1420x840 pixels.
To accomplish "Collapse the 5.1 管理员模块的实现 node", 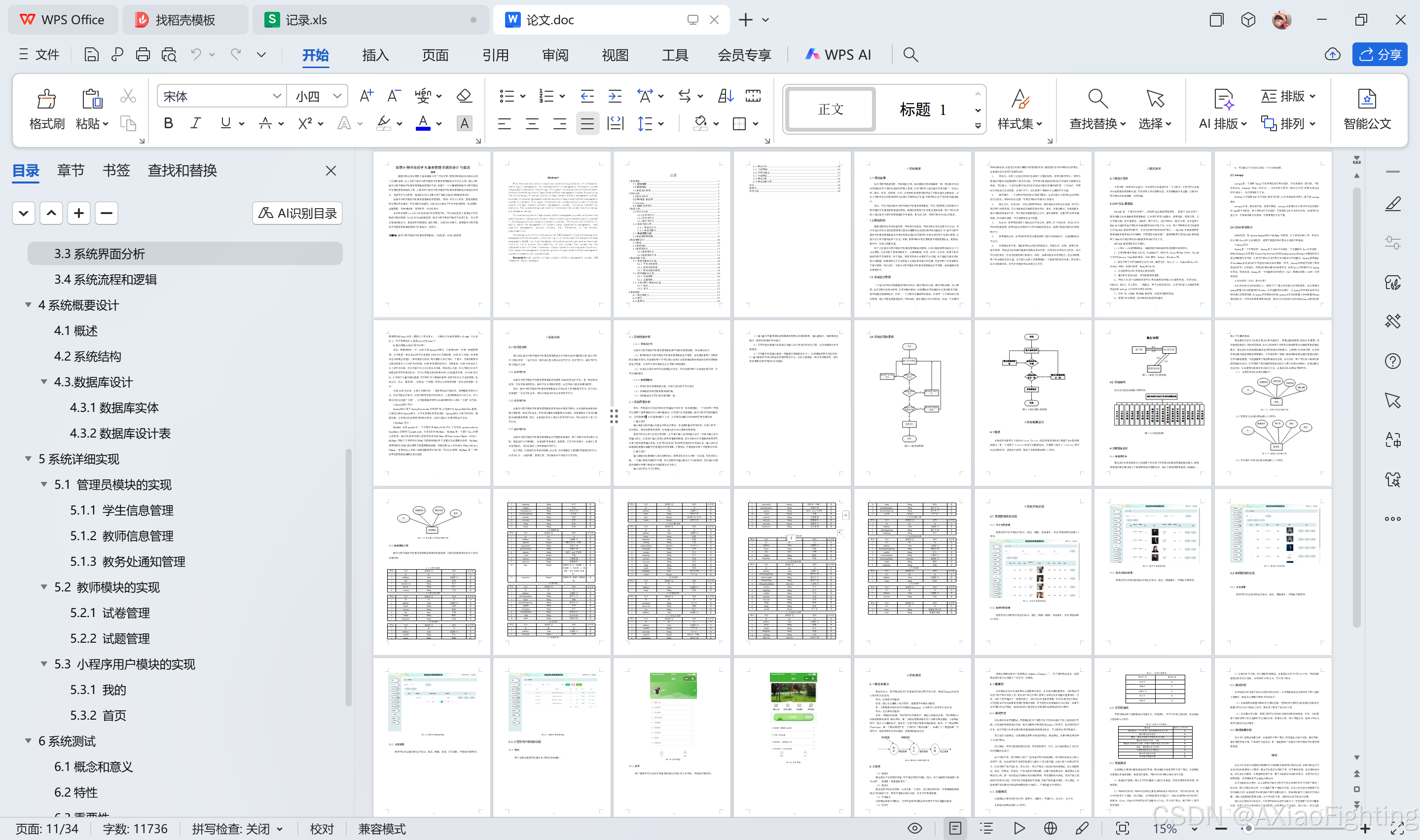I will [43, 484].
